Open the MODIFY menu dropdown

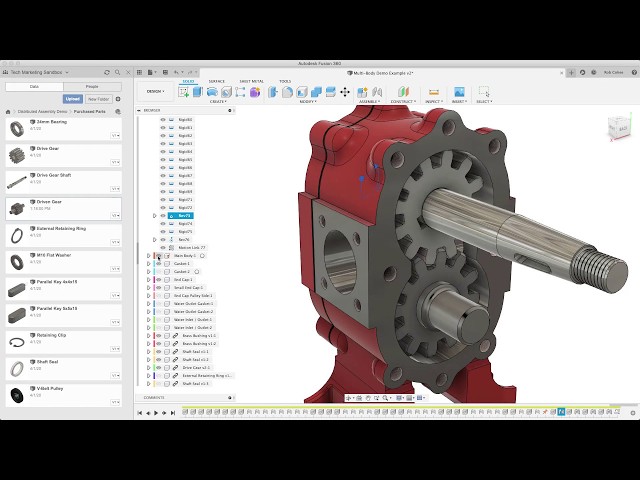point(309,102)
